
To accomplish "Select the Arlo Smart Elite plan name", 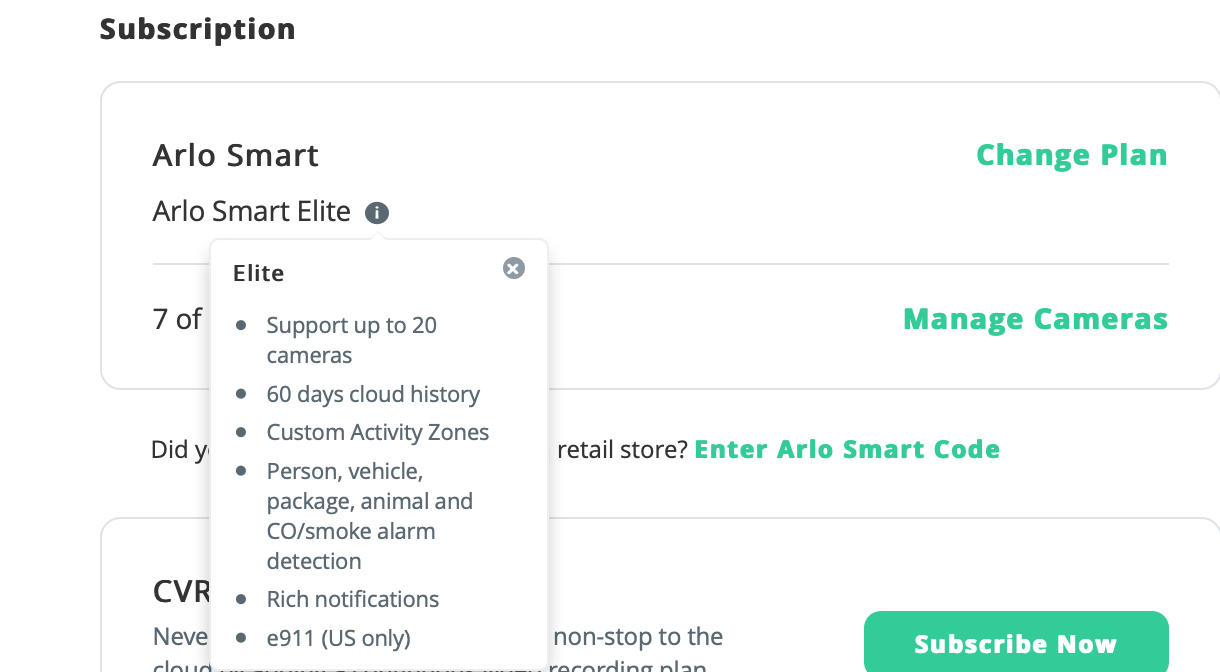I will [x=252, y=212].
